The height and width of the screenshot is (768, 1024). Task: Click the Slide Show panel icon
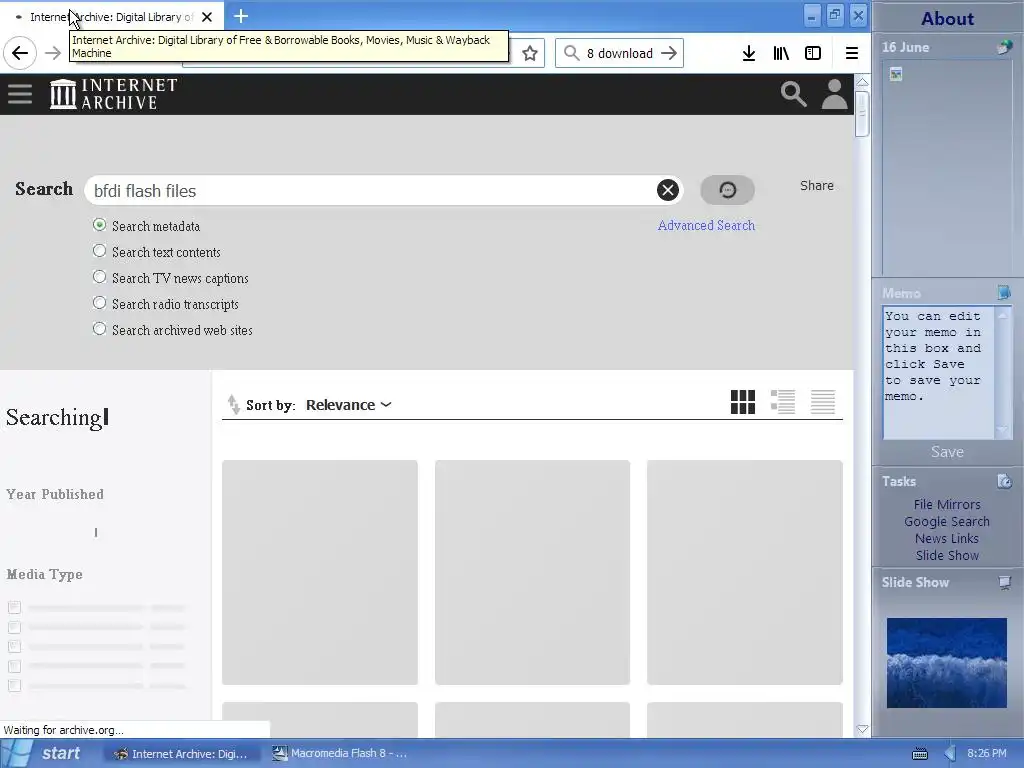1004,582
